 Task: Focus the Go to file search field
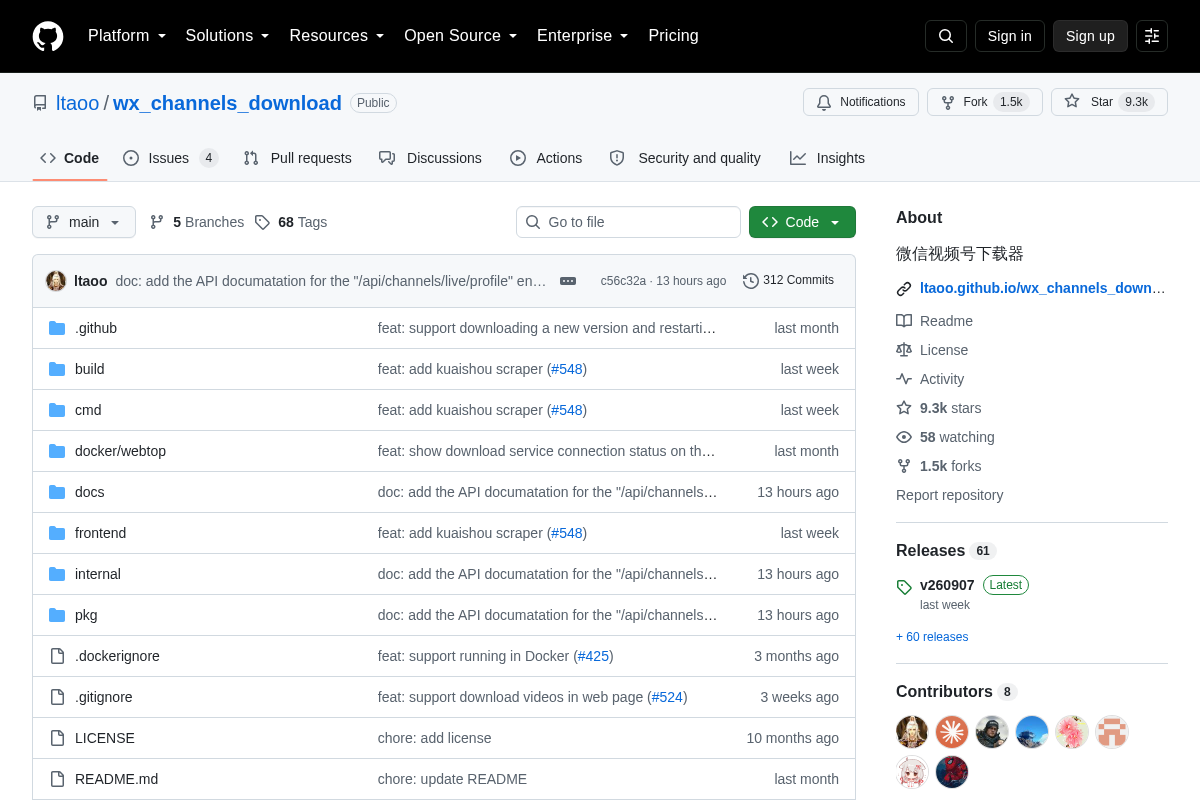click(x=628, y=222)
